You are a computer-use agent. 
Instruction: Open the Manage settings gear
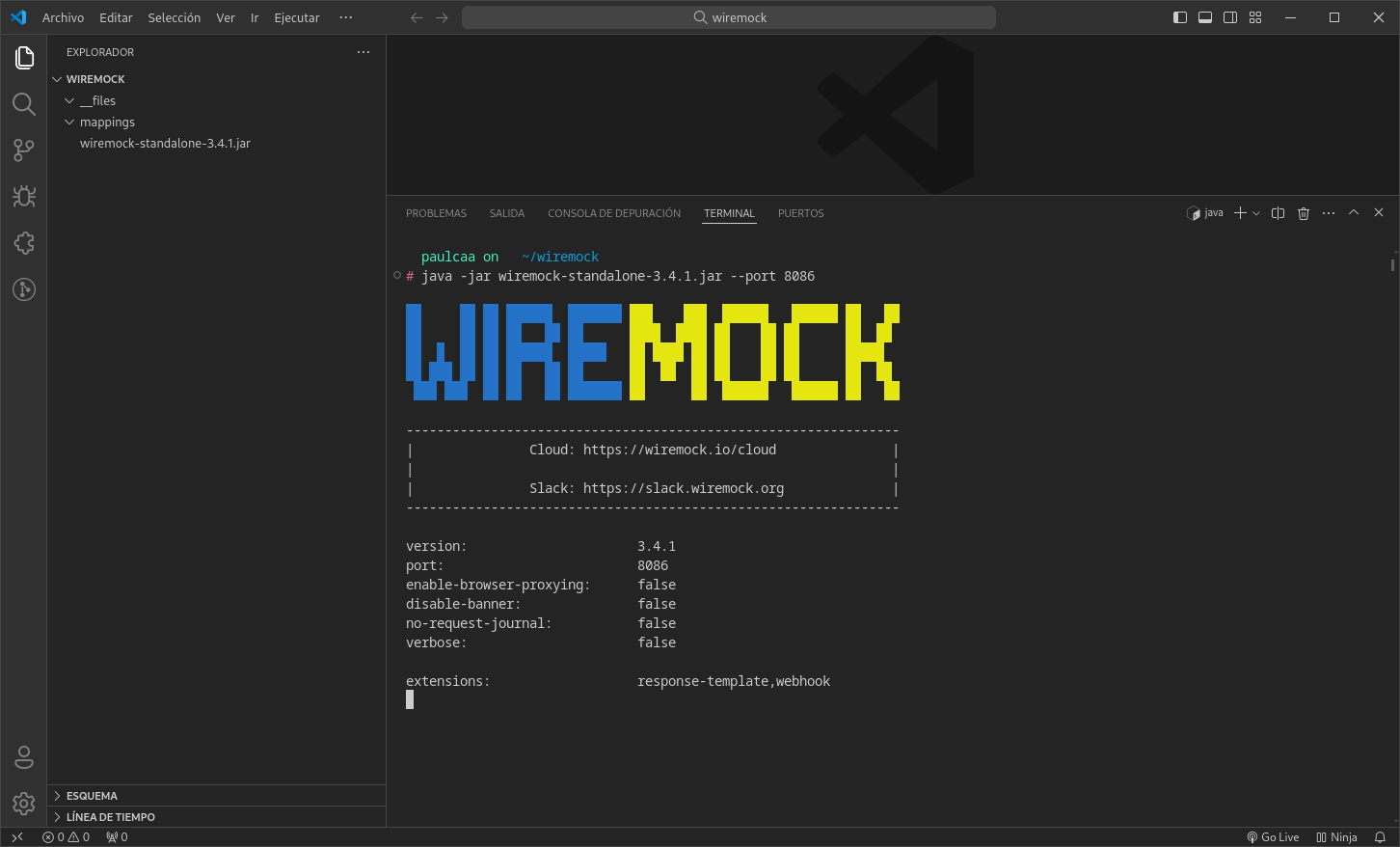click(24, 803)
